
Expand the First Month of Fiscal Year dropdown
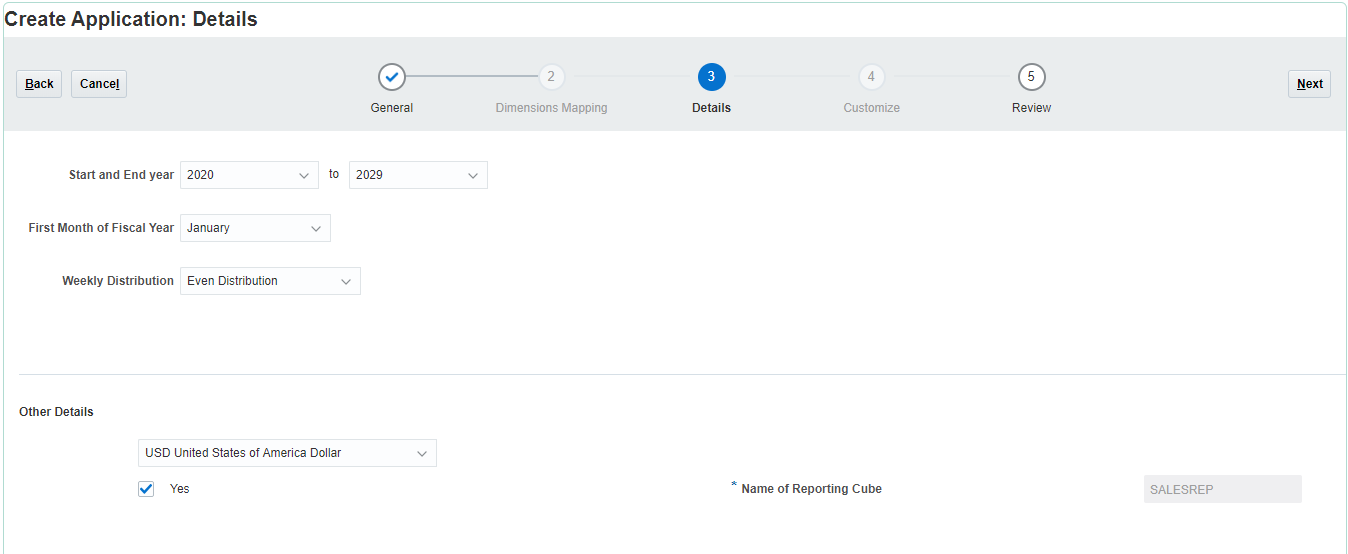(255, 228)
